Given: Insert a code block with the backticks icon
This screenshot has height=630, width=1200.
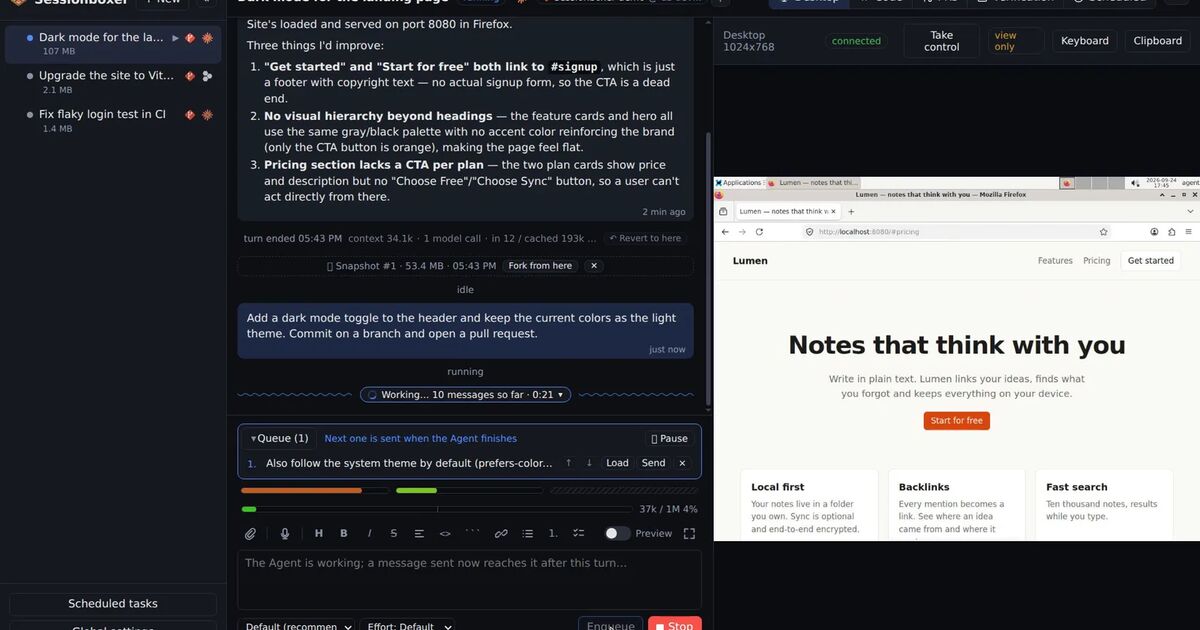Looking at the screenshot, I should [472, 533].
